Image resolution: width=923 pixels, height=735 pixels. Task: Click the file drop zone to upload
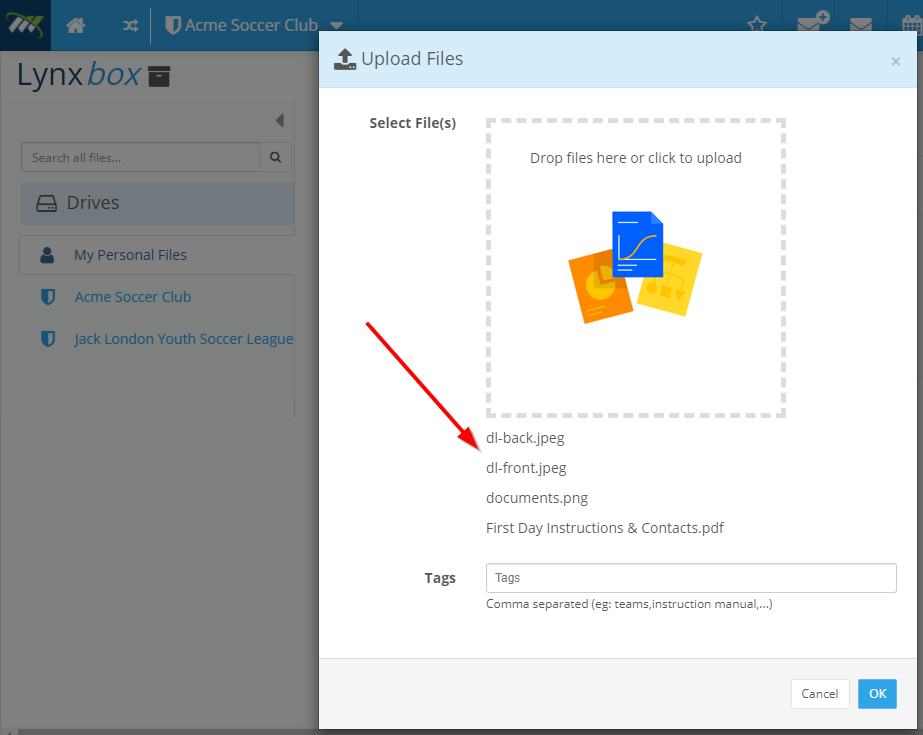coord(636,268)
